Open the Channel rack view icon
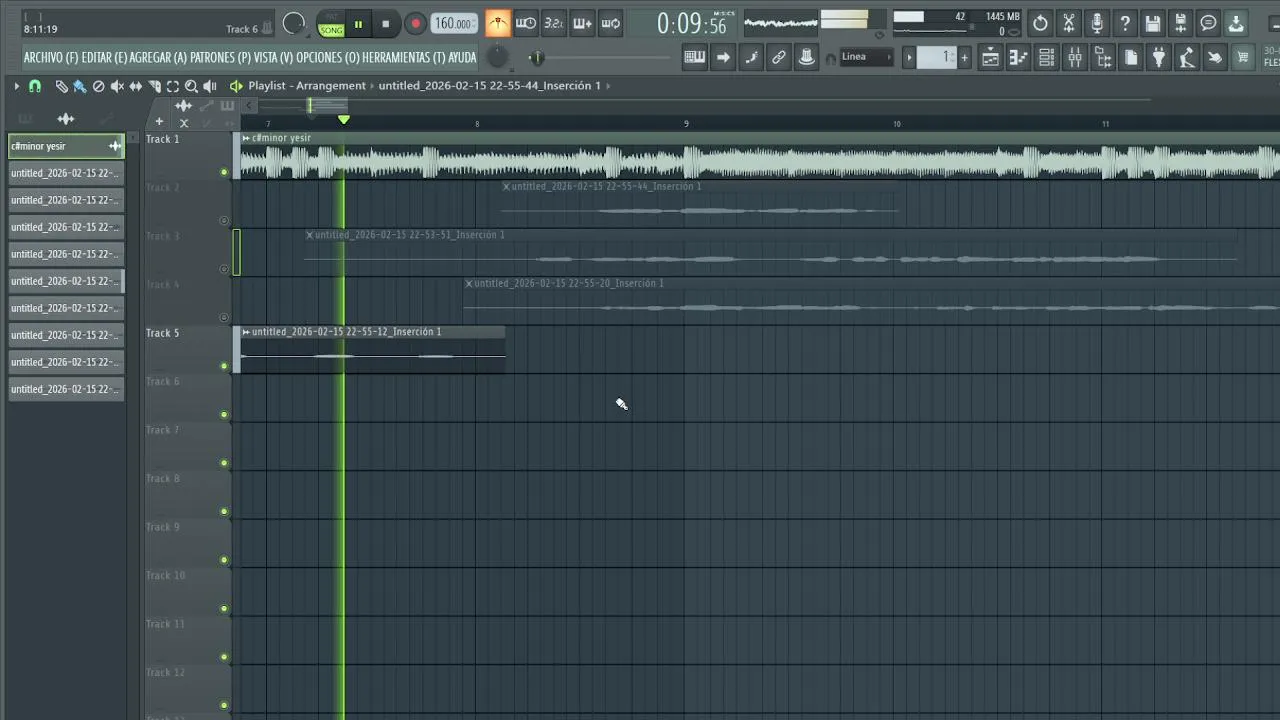 click(1046, 57)
